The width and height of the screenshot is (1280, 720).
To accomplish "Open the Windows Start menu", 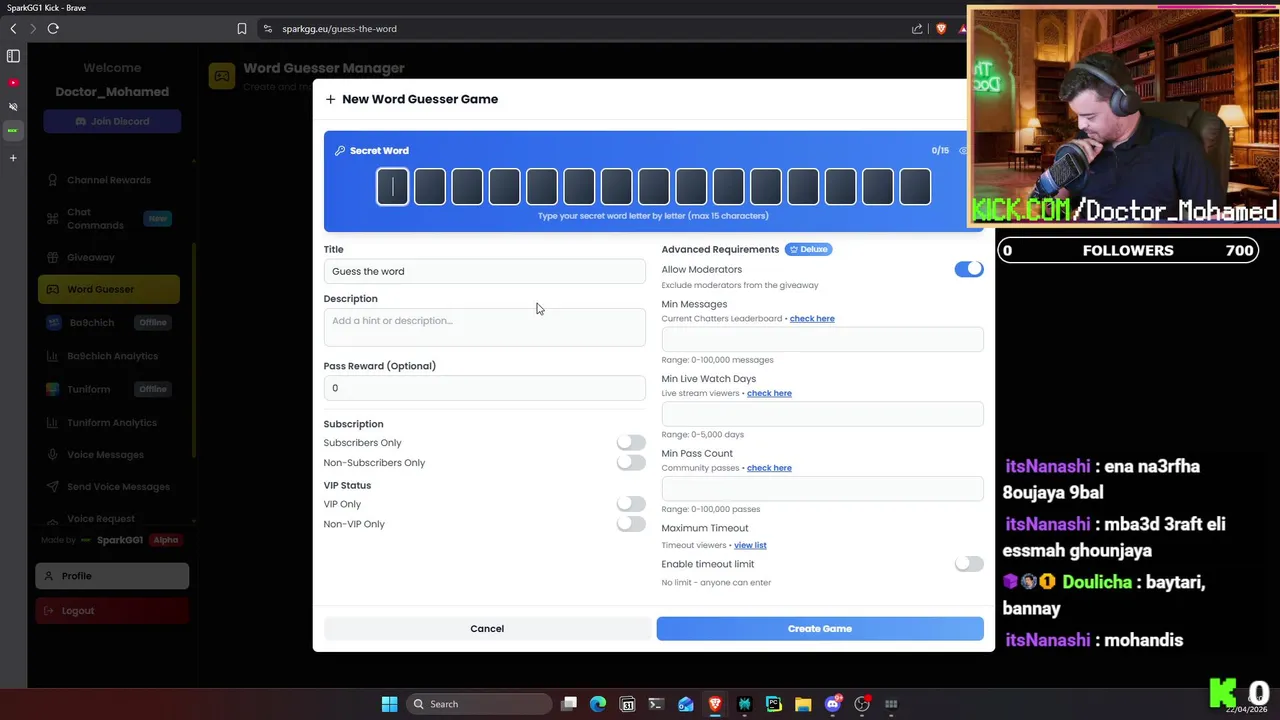I will 389,704.
